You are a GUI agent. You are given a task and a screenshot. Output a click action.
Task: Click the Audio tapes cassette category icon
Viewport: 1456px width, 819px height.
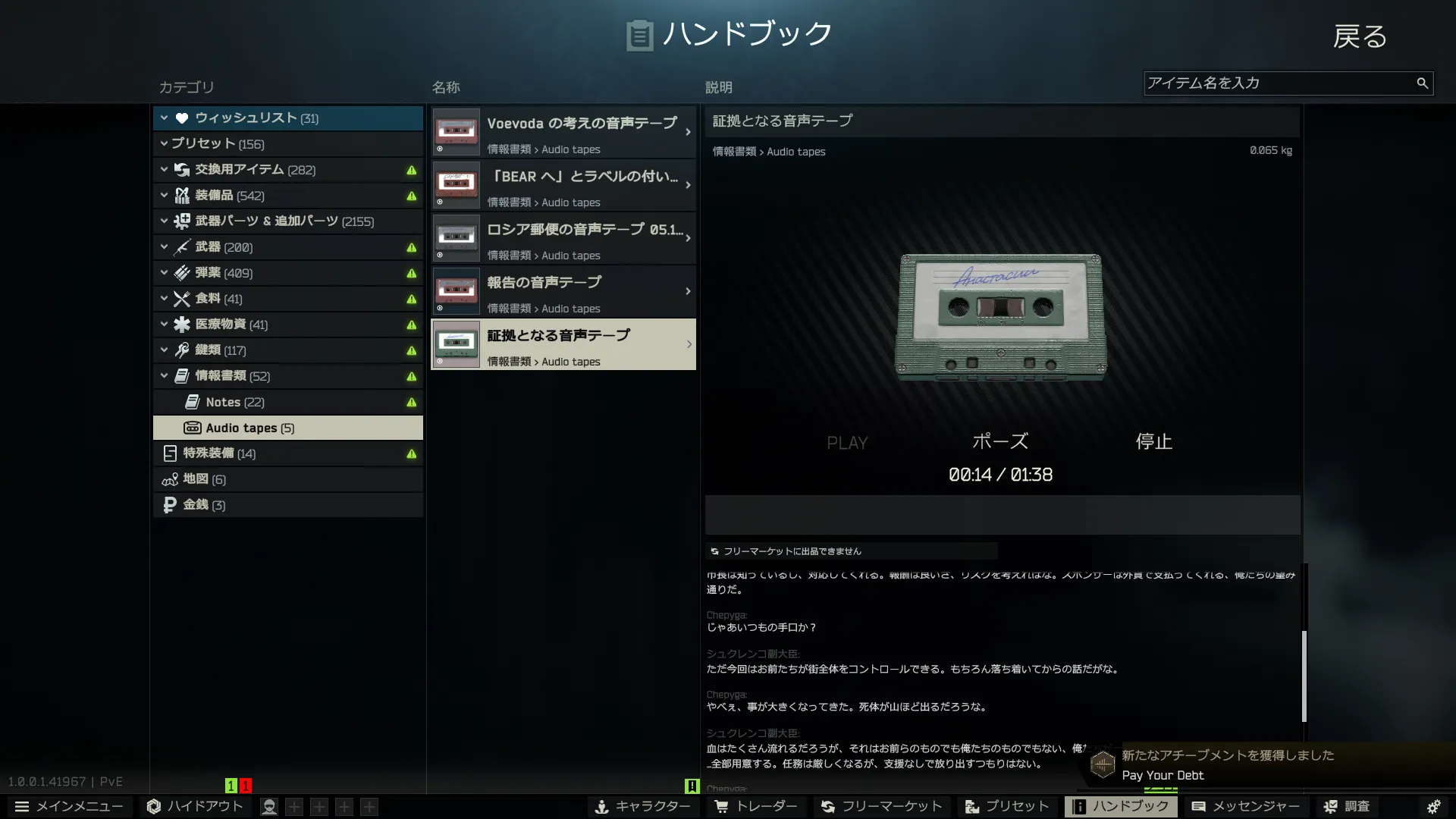(x=193, y=428)
